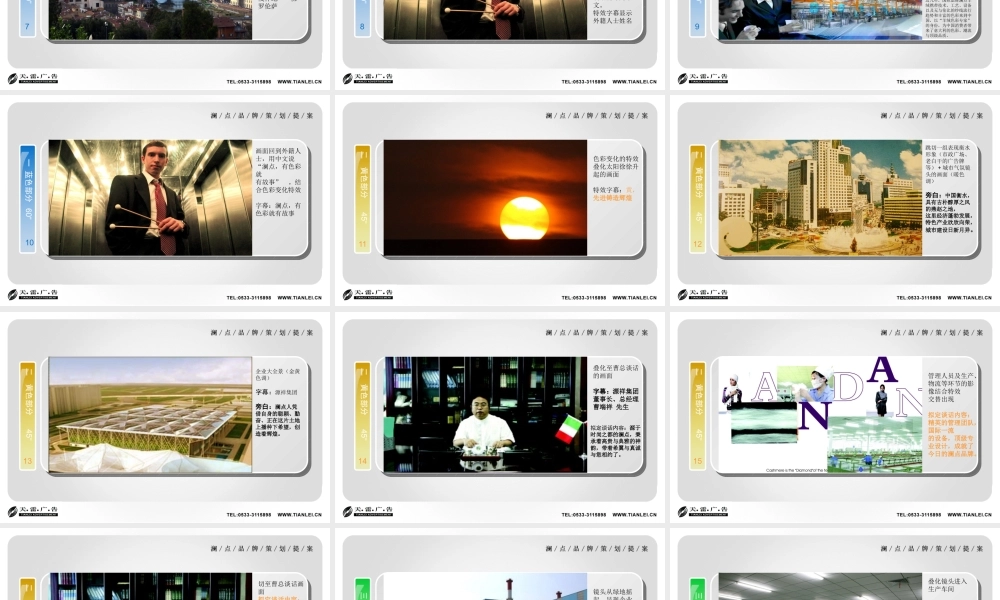Click the orange highlighted caption on slide 11
The height and width of the screenshot is (600, 1000).
[613, 194]
